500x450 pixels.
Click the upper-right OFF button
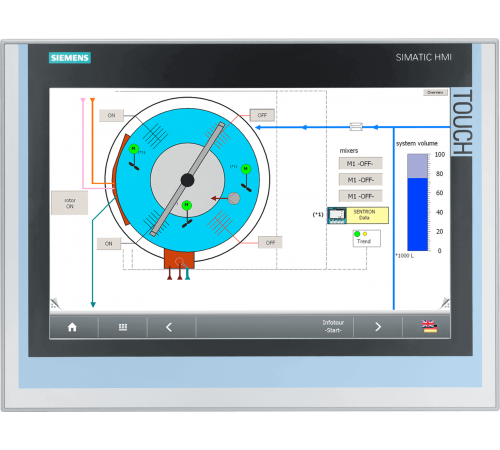(x=262, y=115)
